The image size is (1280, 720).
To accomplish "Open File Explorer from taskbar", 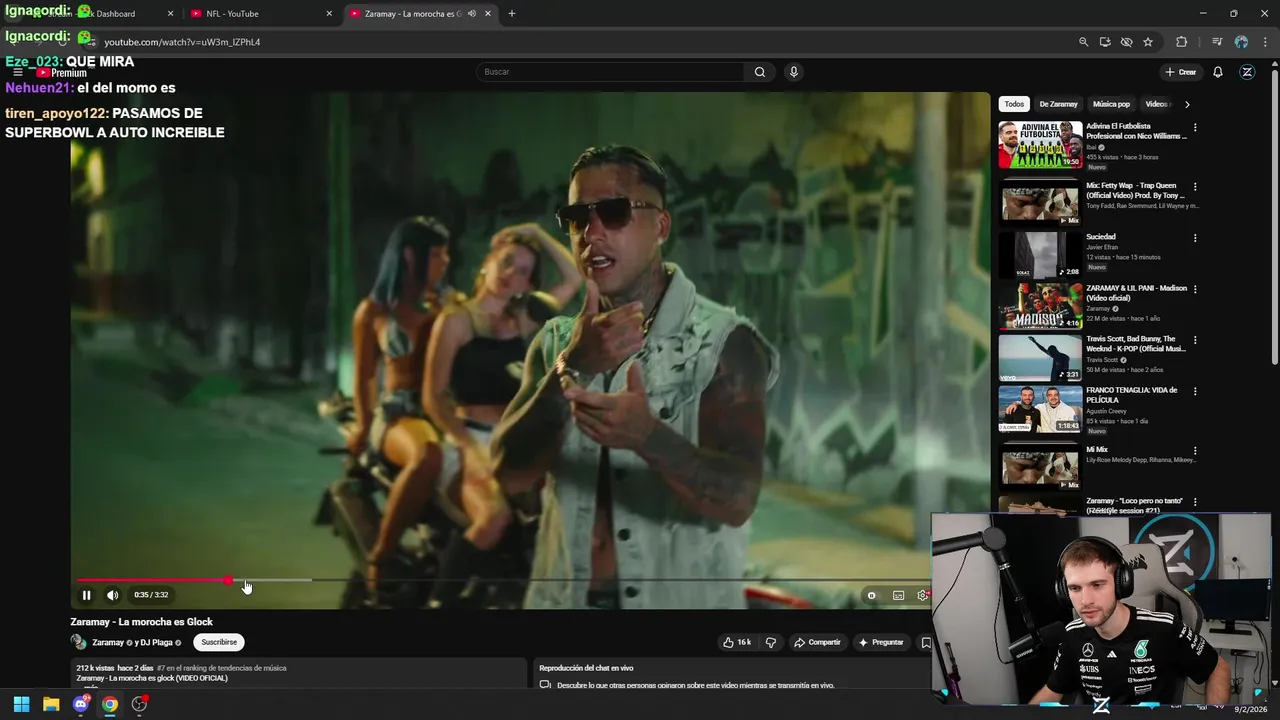I will tap(51, 704).
